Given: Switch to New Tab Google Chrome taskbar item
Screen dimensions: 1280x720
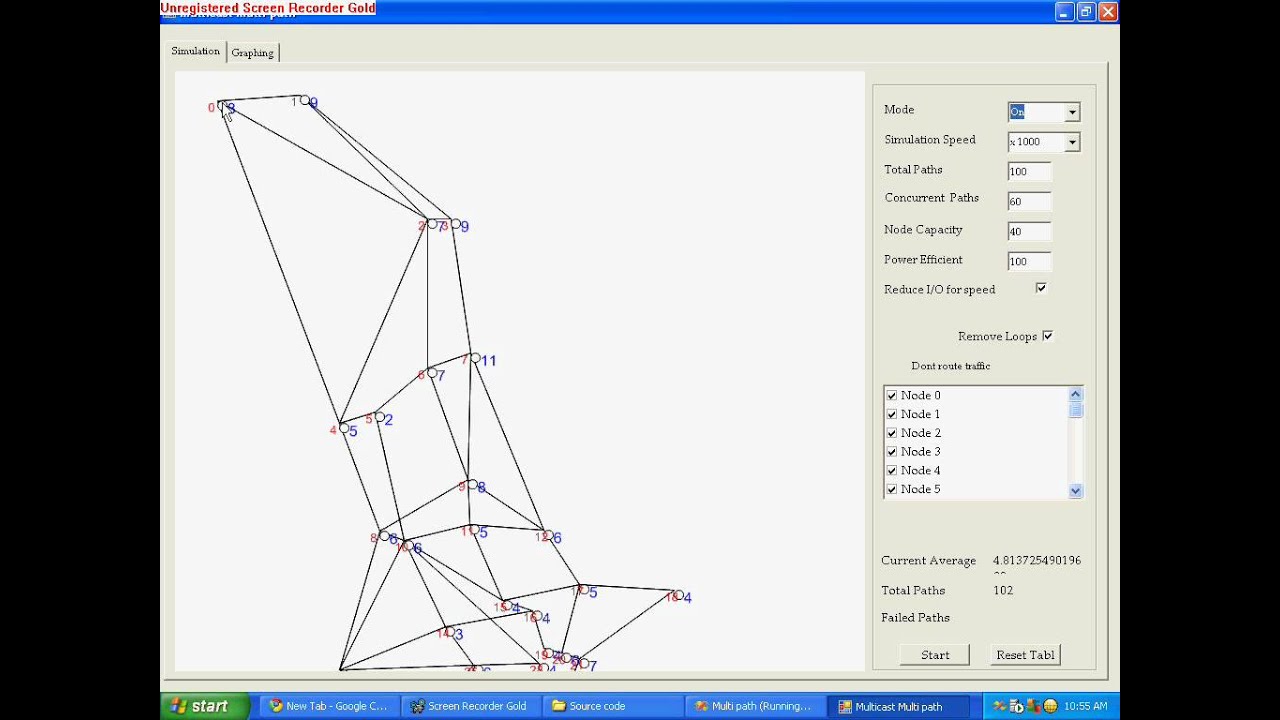Looking at the screenshot, I should (x=330, y=706).
